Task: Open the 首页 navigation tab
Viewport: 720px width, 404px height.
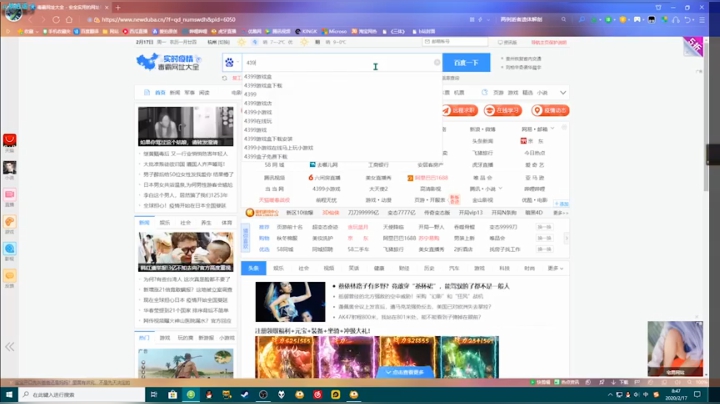Action: coord(160,93)
